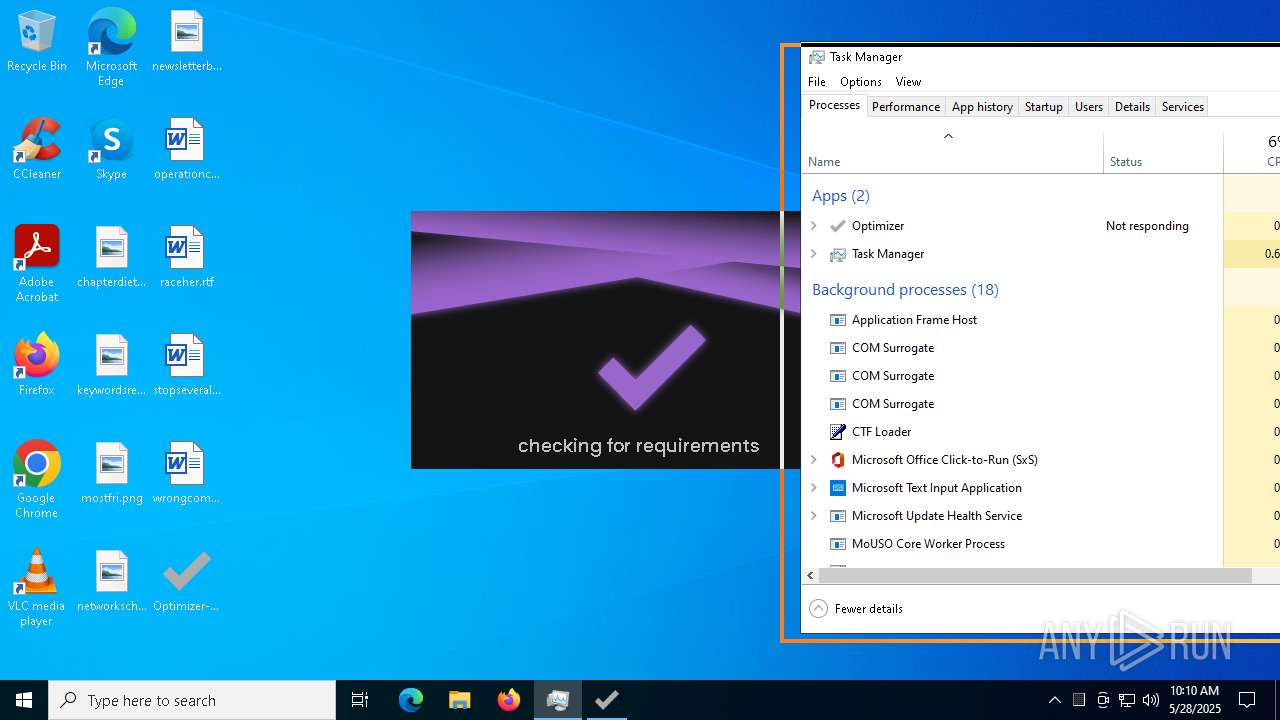Screen dimensions: 1280x720
Task: Select chapterdiet image file icon
Action: (x=112, y=258)
